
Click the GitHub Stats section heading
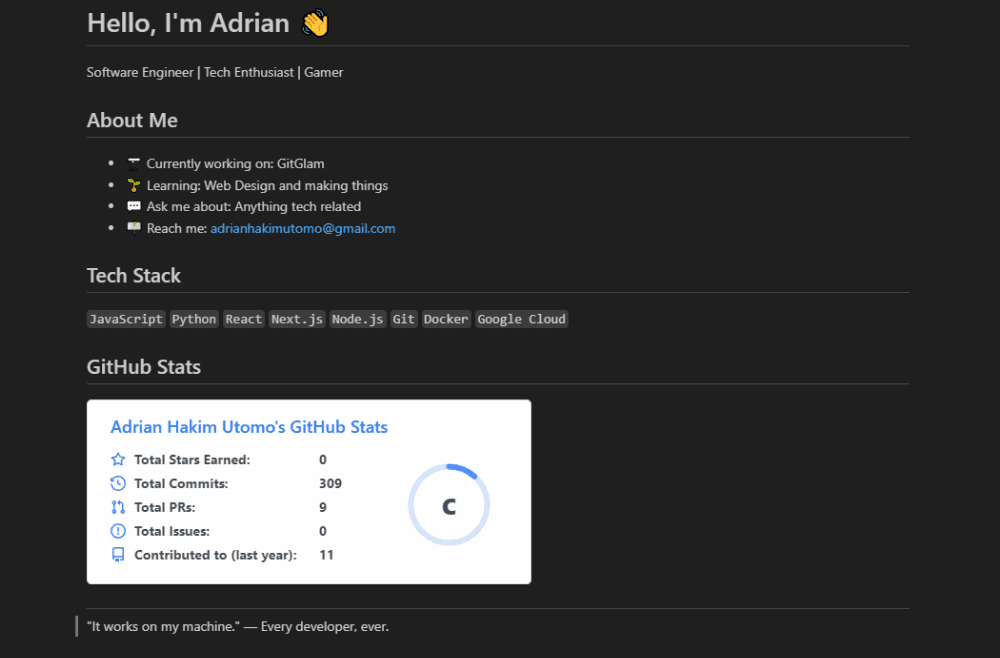point(144,367)
